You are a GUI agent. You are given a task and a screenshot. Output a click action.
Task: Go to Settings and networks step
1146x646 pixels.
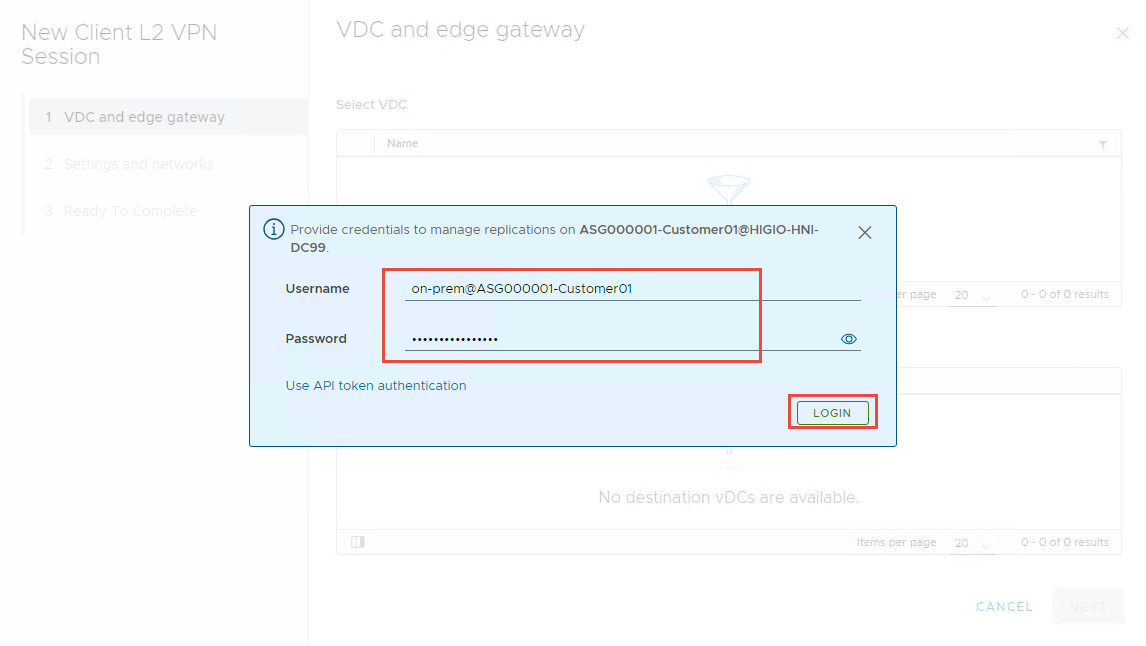(138, 164)
